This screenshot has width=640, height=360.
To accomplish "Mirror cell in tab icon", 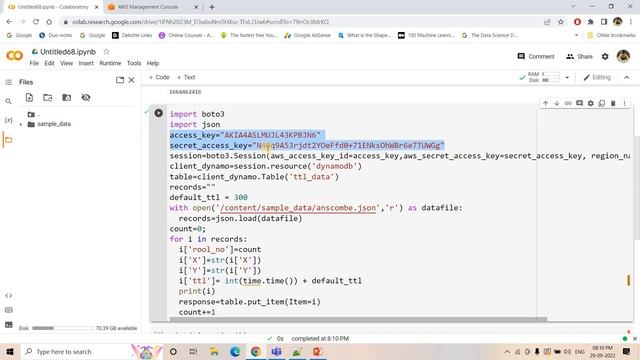I will pos(602,103).
